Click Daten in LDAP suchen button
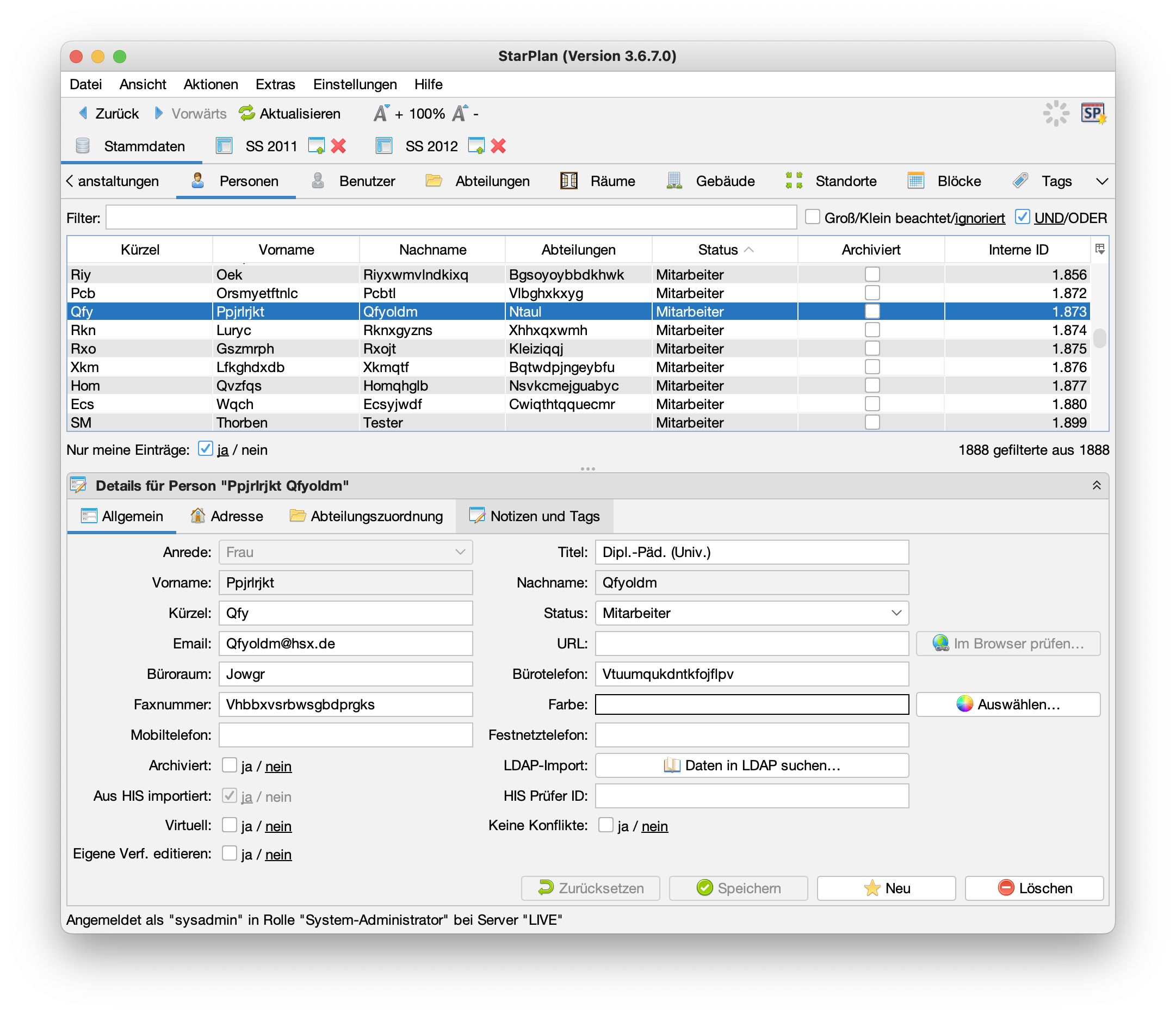The image size is (1176, 1014). (752, 765)
